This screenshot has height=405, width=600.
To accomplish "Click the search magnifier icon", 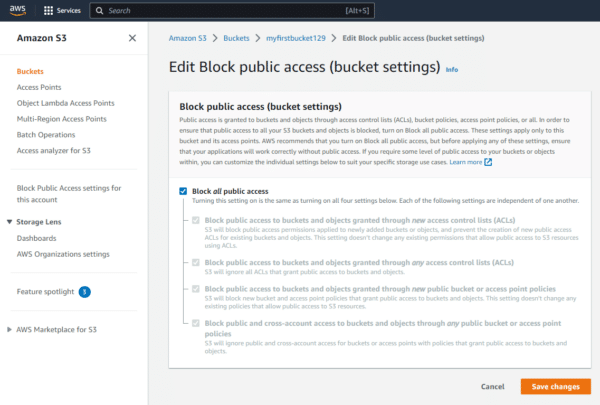I will coord(99,10).
